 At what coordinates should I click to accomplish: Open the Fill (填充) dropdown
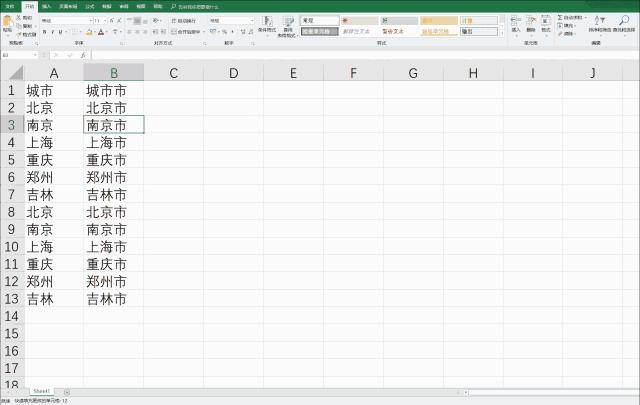(567, 26)
